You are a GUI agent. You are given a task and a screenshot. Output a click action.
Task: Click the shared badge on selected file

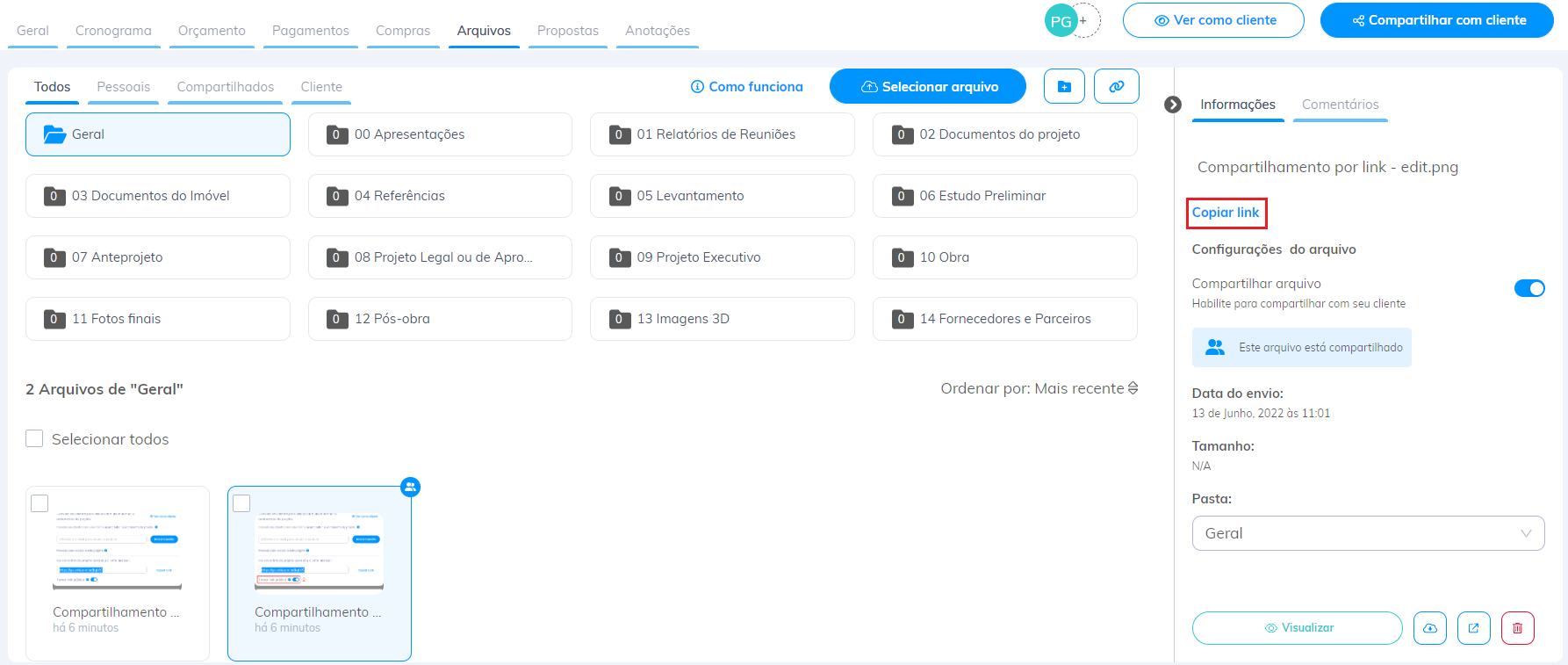point(410,487)
